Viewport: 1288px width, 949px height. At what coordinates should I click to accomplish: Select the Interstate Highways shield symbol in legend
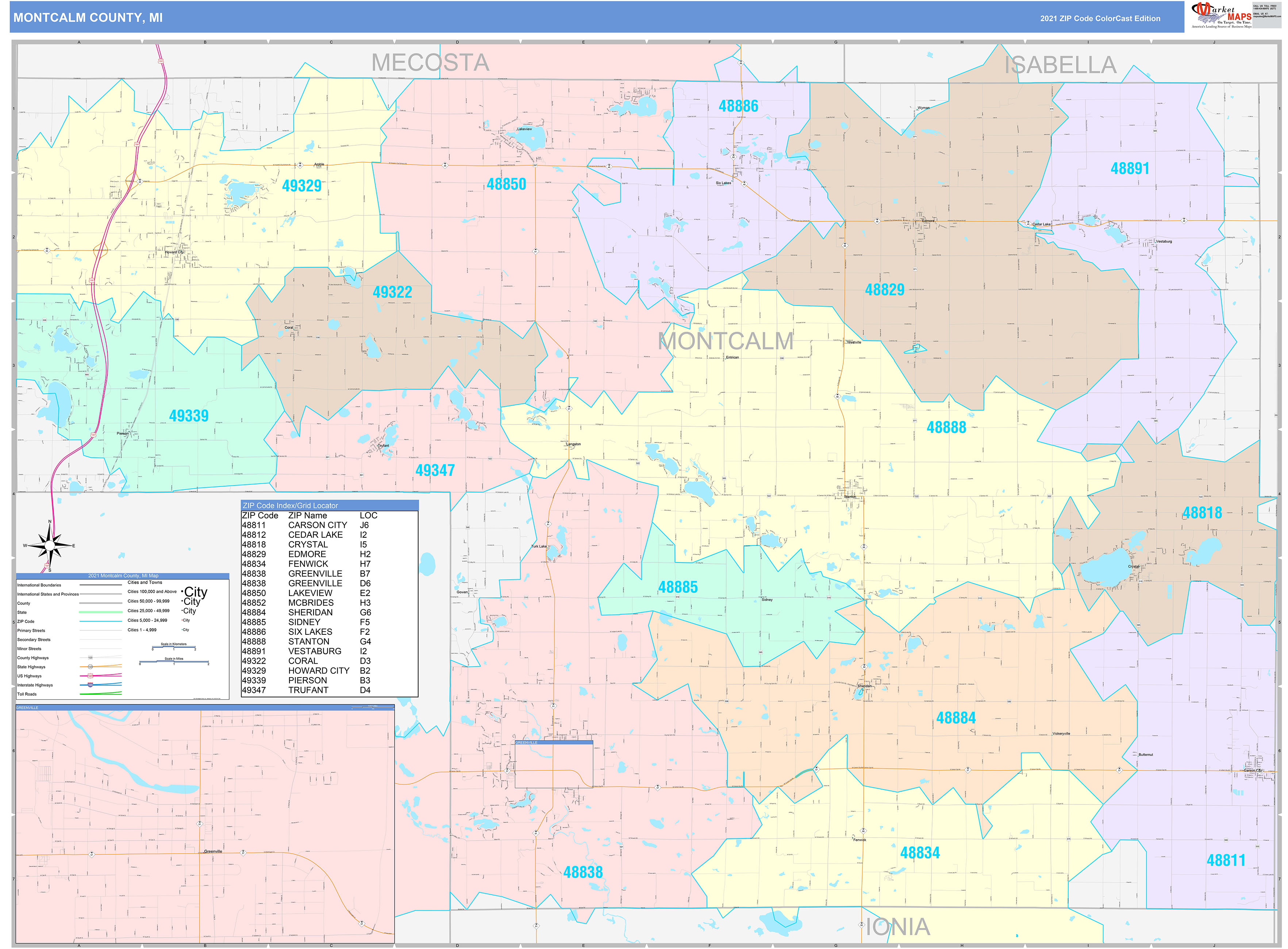[90, 685]
